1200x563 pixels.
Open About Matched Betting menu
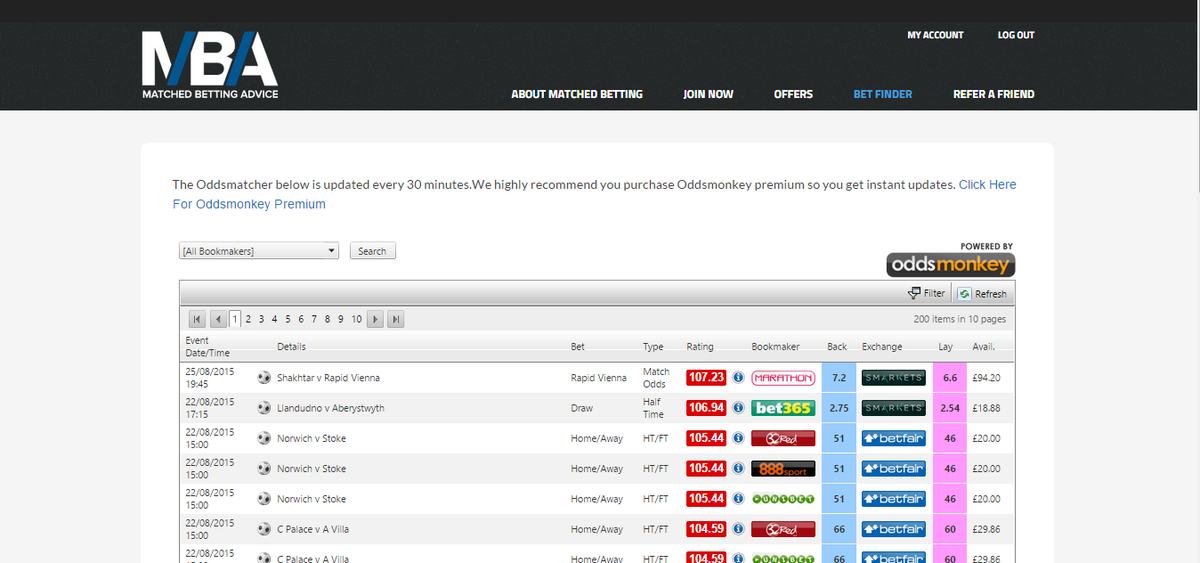point(577,94)
